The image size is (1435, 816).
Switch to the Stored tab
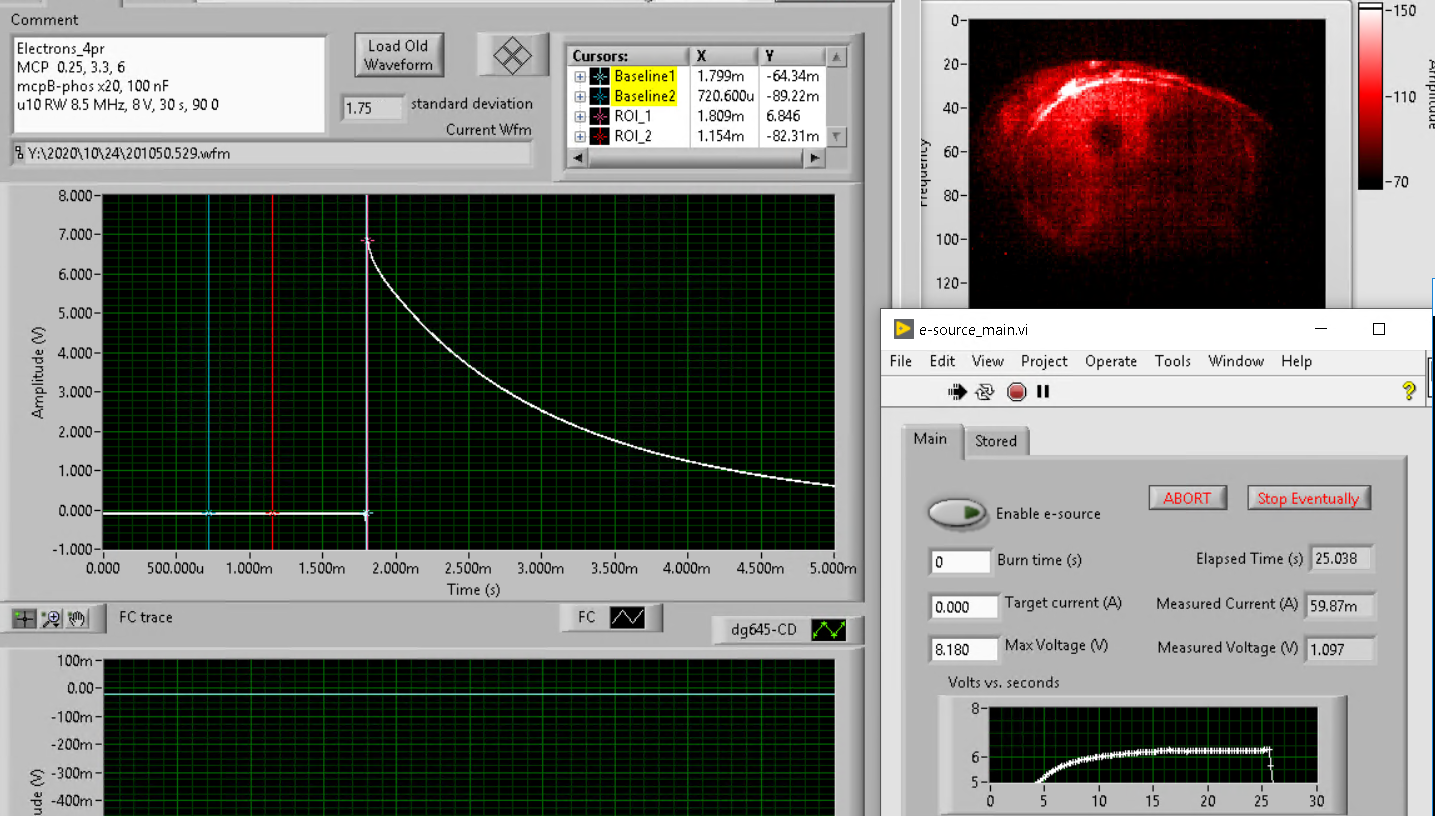995,441
